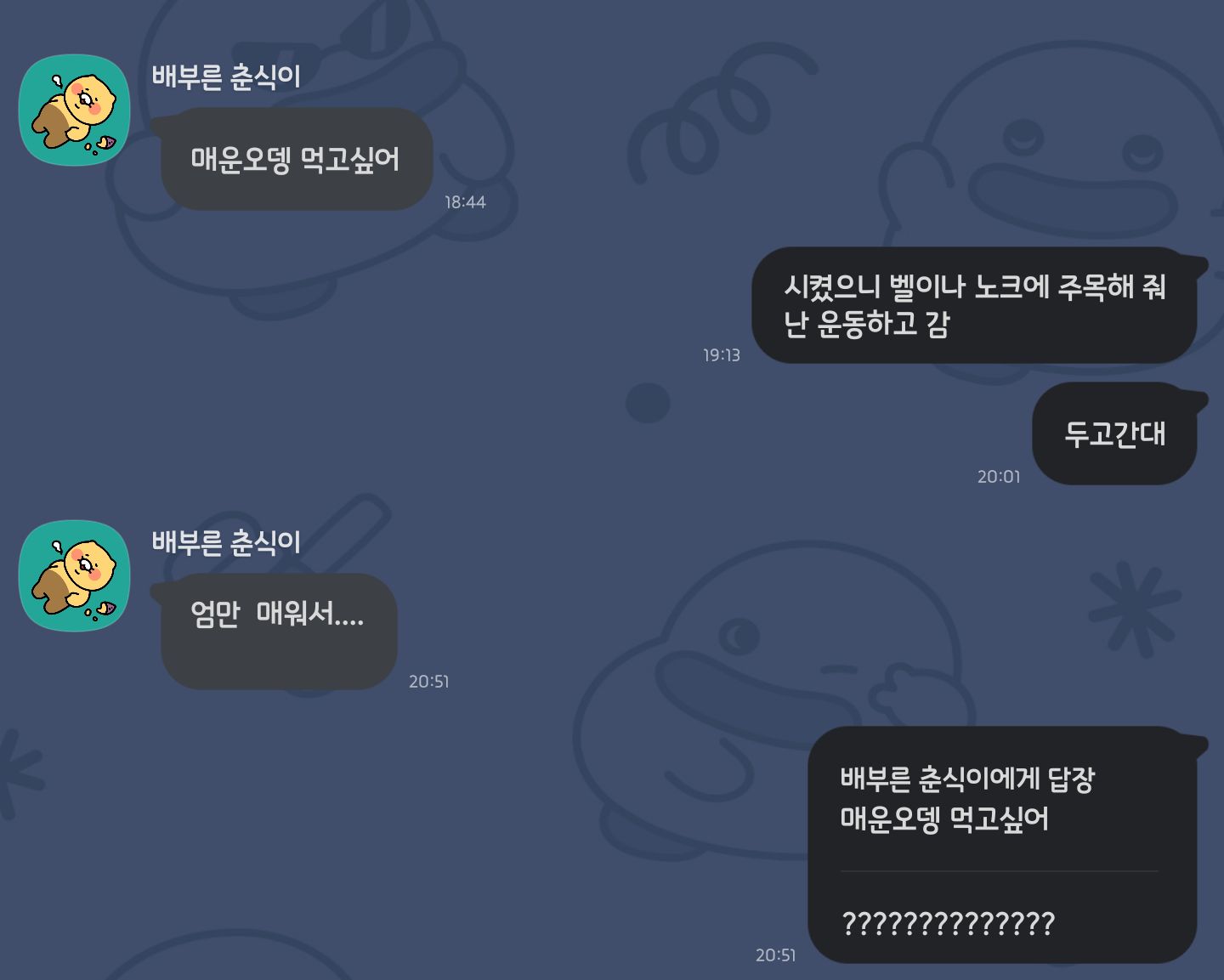Click the 20:01 timestamp

tap(998, 477)
